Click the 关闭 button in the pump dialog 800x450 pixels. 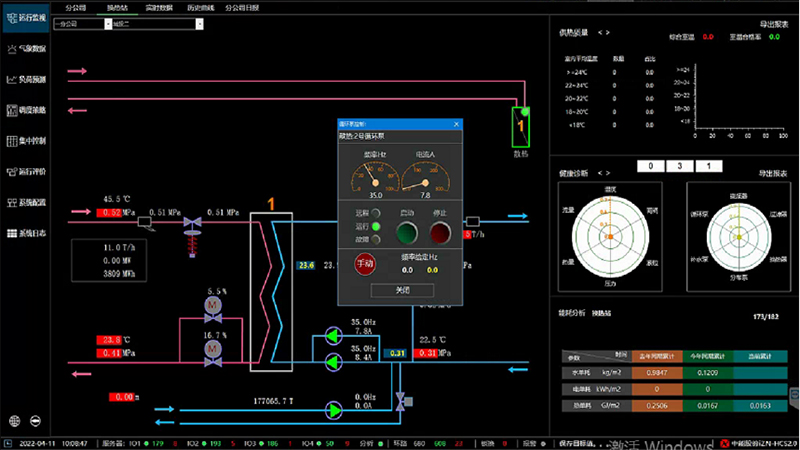(x=402, y=290)
